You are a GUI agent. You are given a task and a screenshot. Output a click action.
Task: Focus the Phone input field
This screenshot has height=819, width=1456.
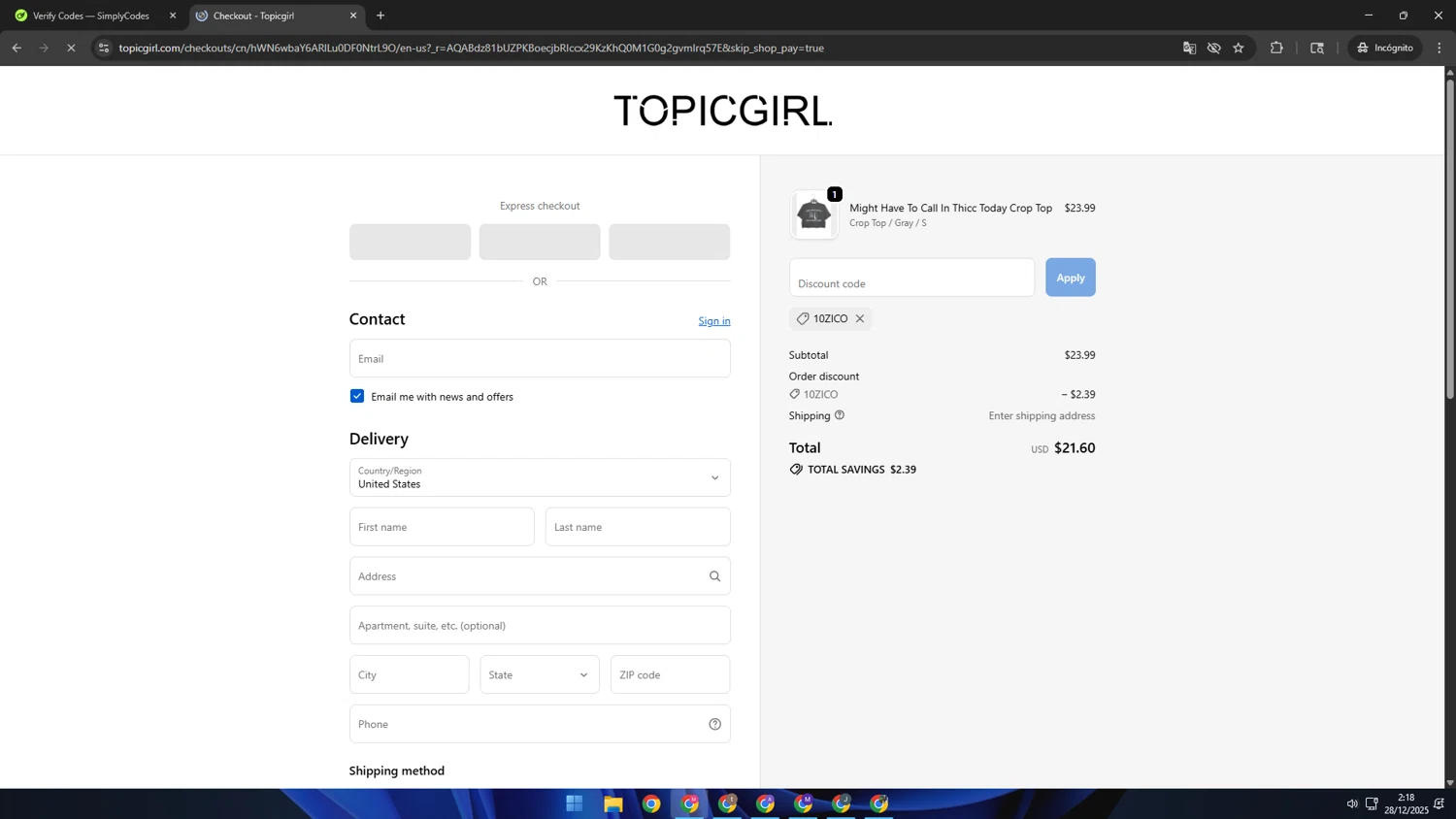click(540, 724)
